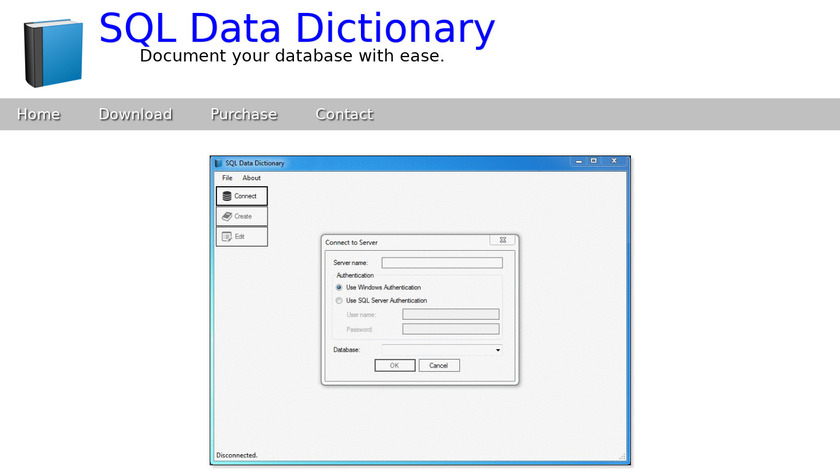Click the blue book logo icon
The height and width of the screenshot is (472, 840).
[x=53, y=53]
